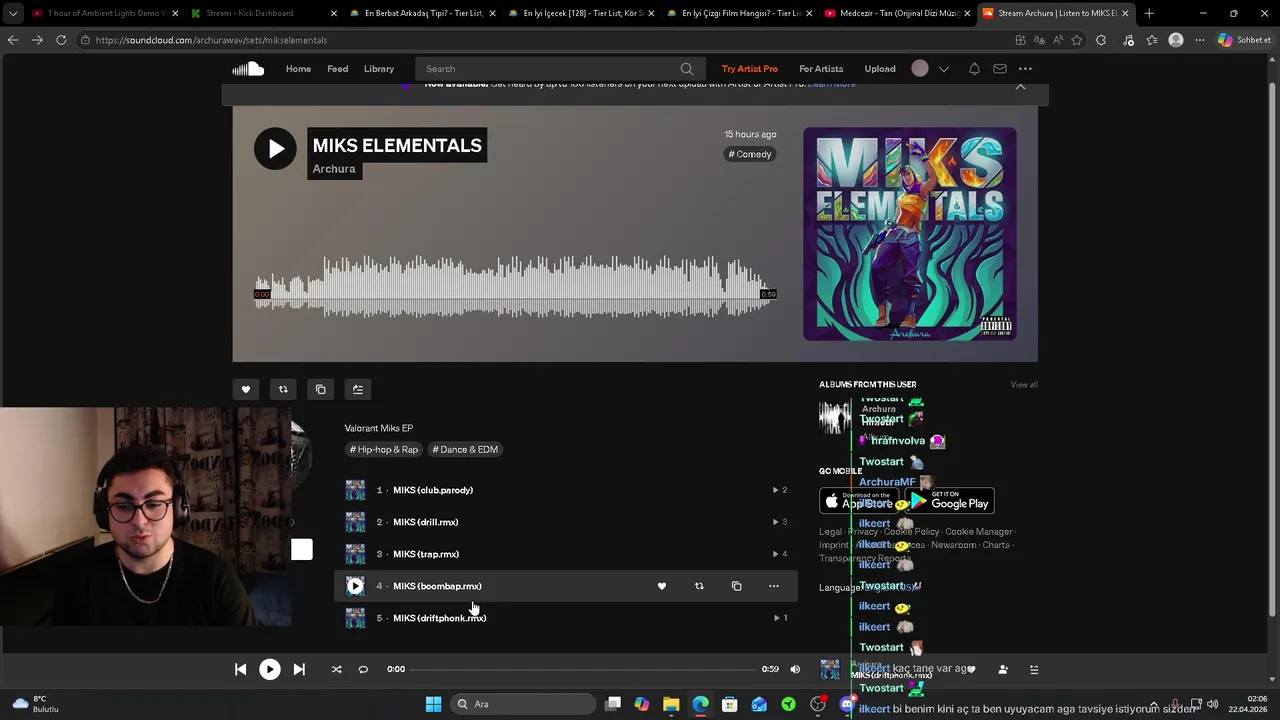Add the playlist to Next up queue

pyautogui.click(x=358, y=389)
